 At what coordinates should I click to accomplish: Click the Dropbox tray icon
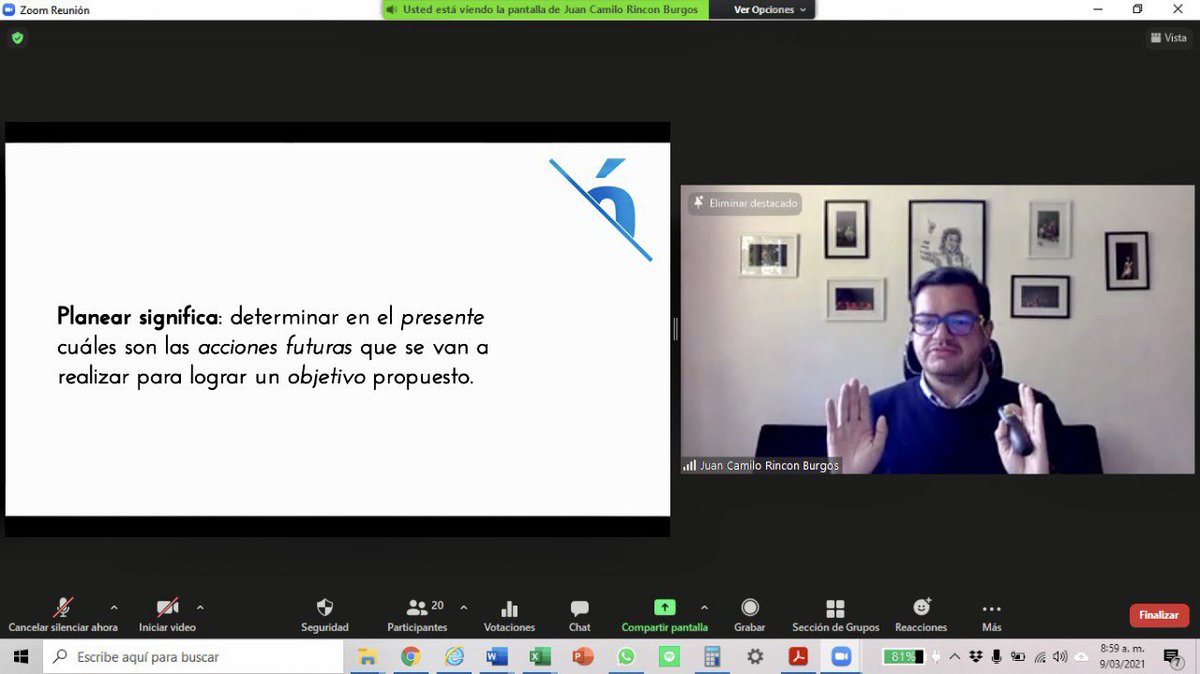coord(975,657)
